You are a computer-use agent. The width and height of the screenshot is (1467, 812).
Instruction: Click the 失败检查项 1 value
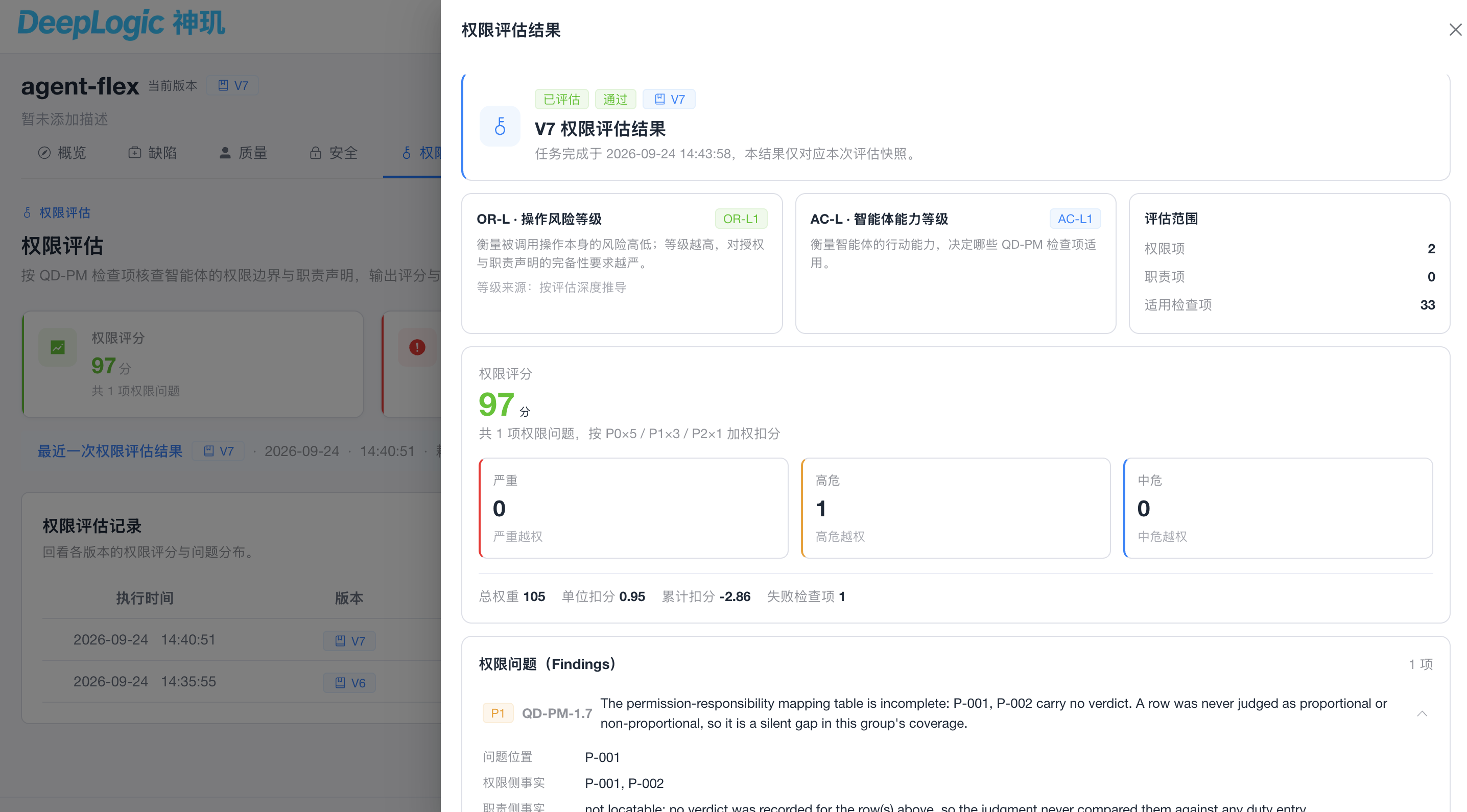[x=842, y=596]
